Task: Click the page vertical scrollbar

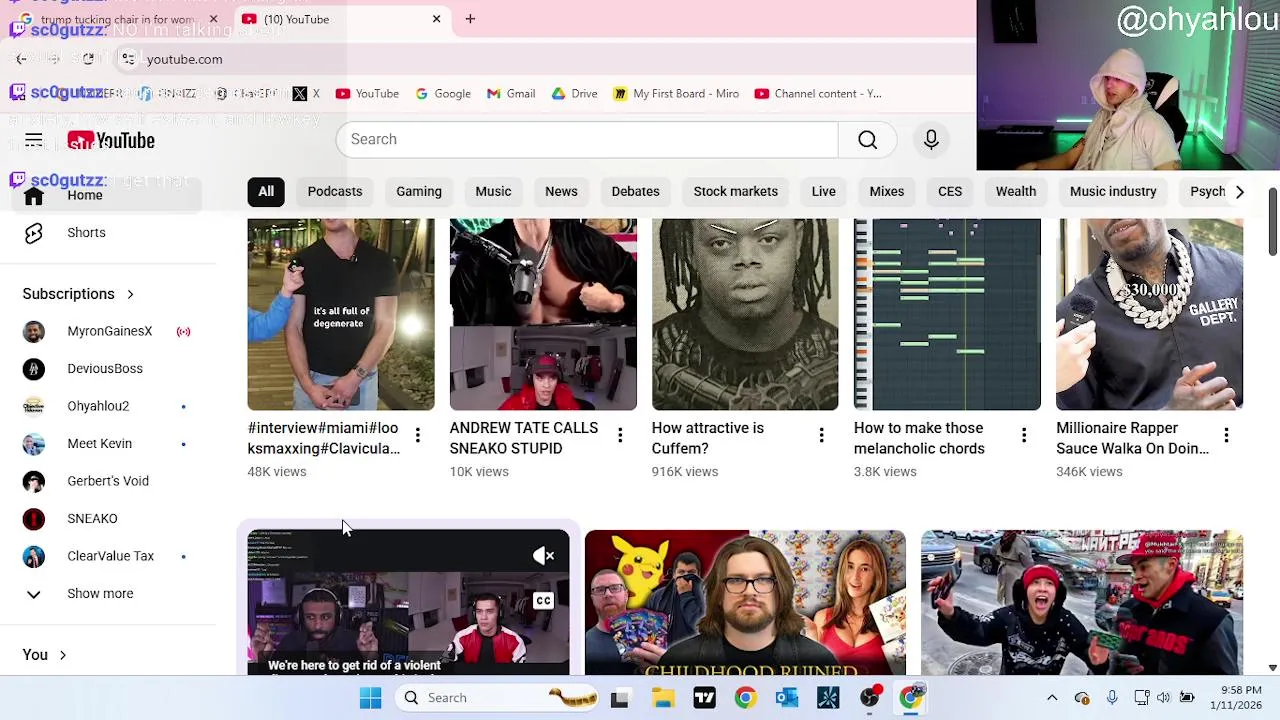Action: pyautogui.click(x=1272, y=220)
